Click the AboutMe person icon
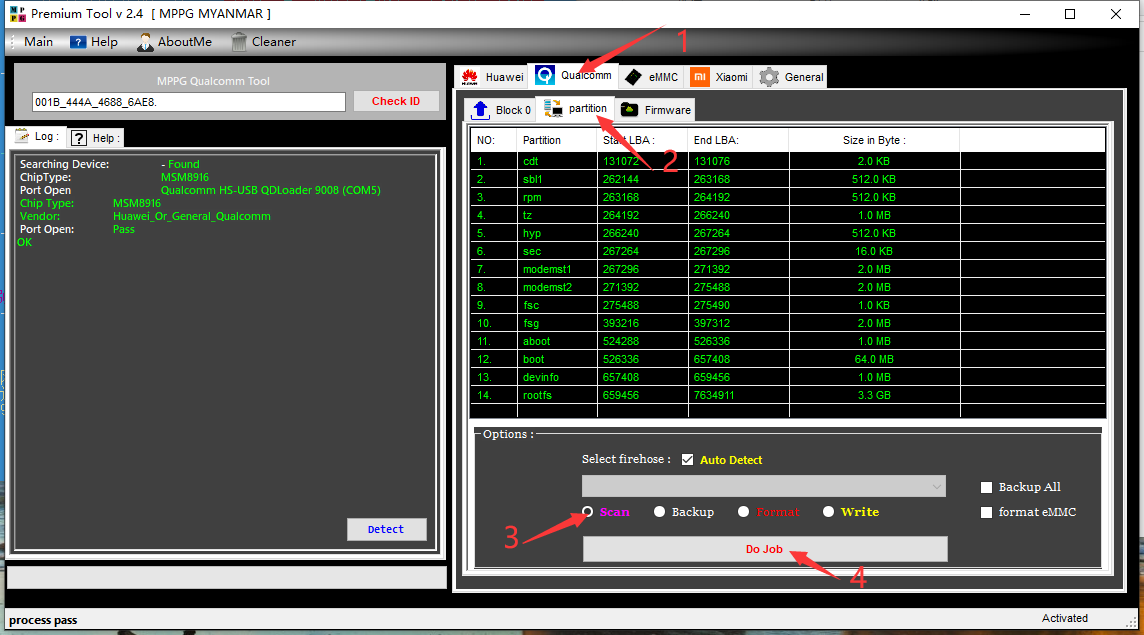The height and width of the screenshot is (635, 1144). (145, 42)
